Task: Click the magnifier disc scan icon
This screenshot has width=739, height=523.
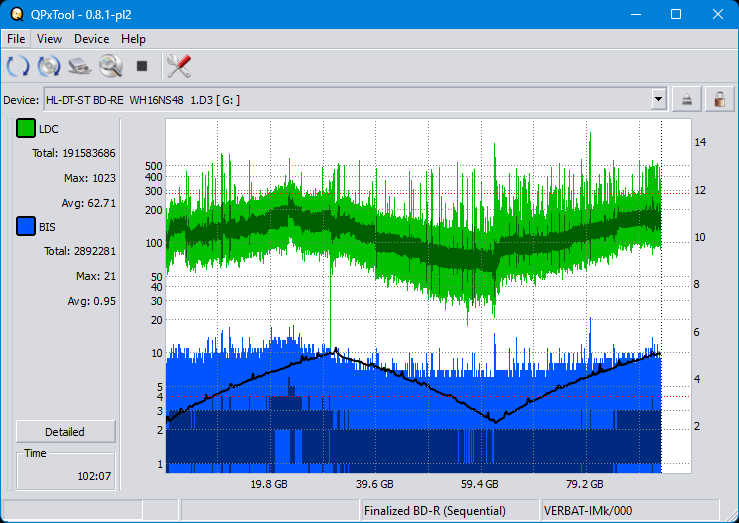Action: tap(110, 66)
